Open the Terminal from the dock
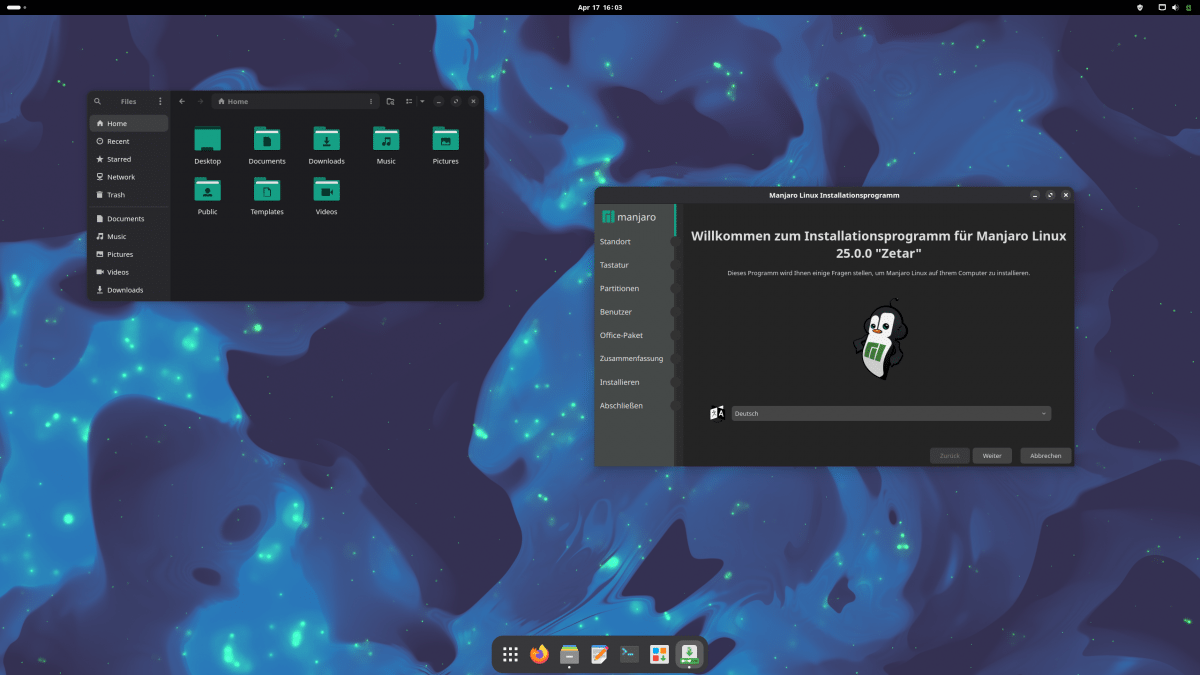The width and height of the screenshot is (1200, 675). [x=629, y=654]
